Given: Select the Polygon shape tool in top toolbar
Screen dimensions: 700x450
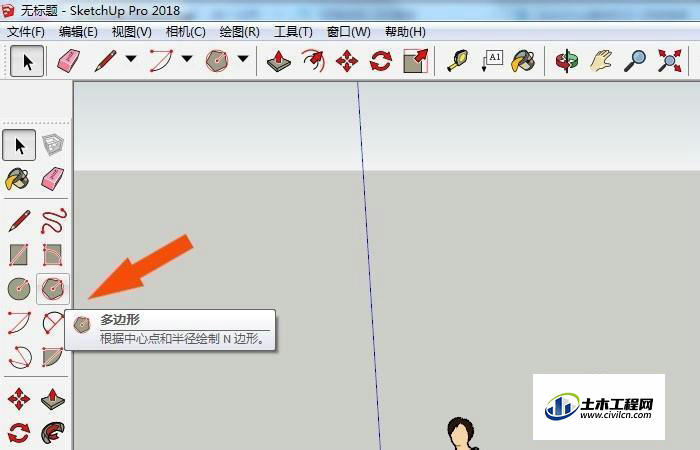Looking at the screenshot, I should tap(217, 61).
